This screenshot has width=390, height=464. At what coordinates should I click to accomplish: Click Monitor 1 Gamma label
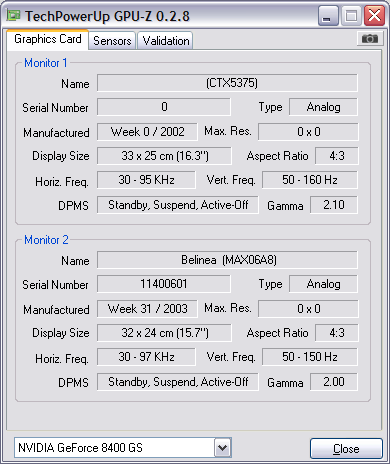[285, 206]
